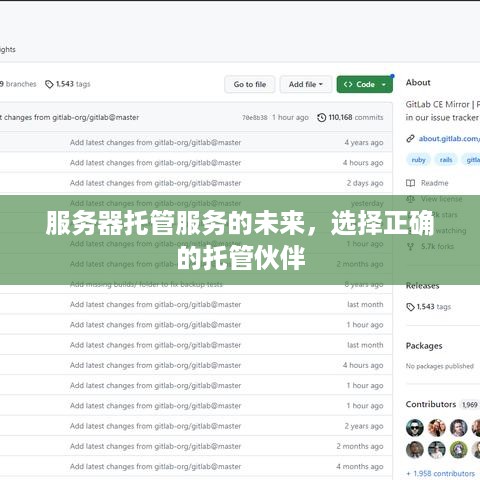Screen dimensions: 480x480
Task: Click the tag icon under Releases
Action: pyautogui.click(x=410, y=307)
